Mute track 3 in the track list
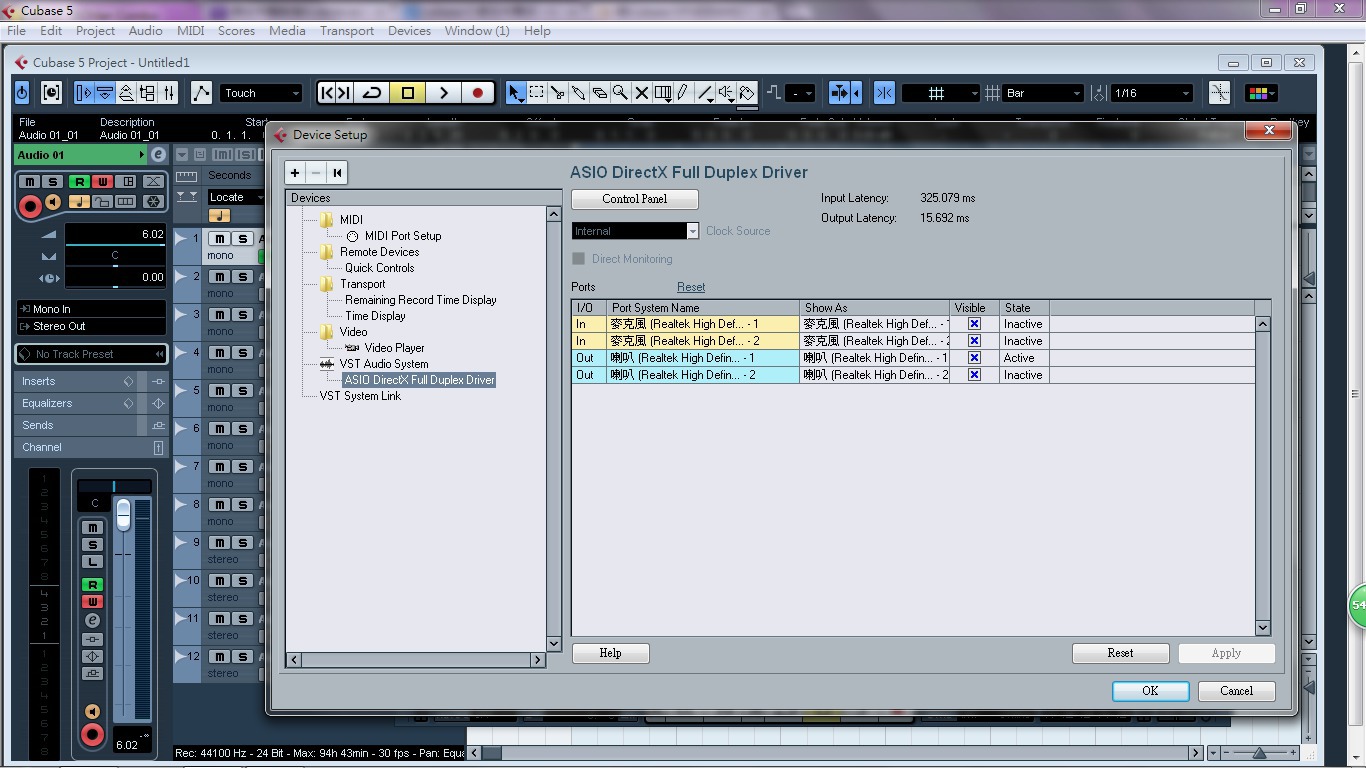This screenshot has width=1366, height=768. (219, 315)
